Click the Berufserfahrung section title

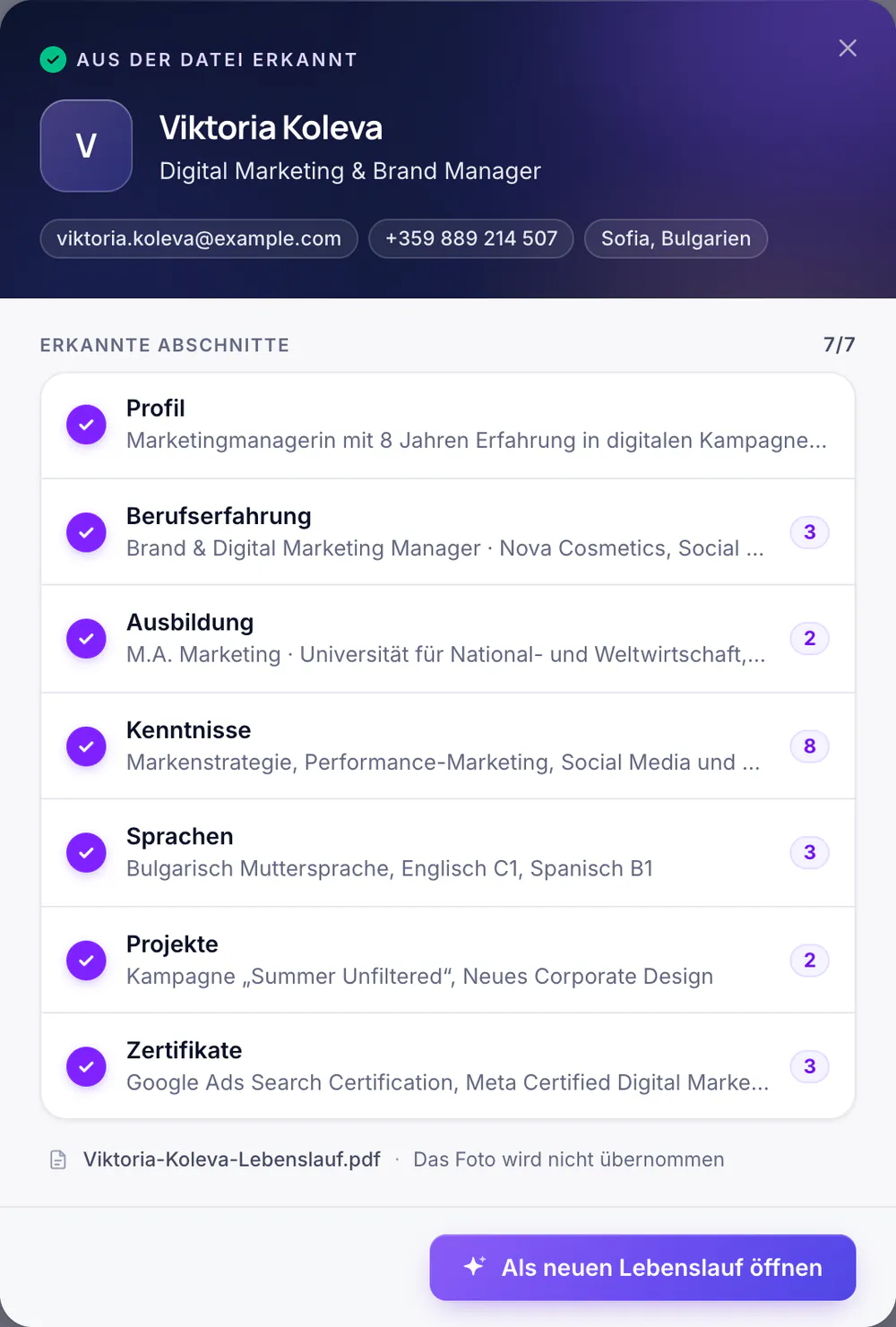[219, 516]
